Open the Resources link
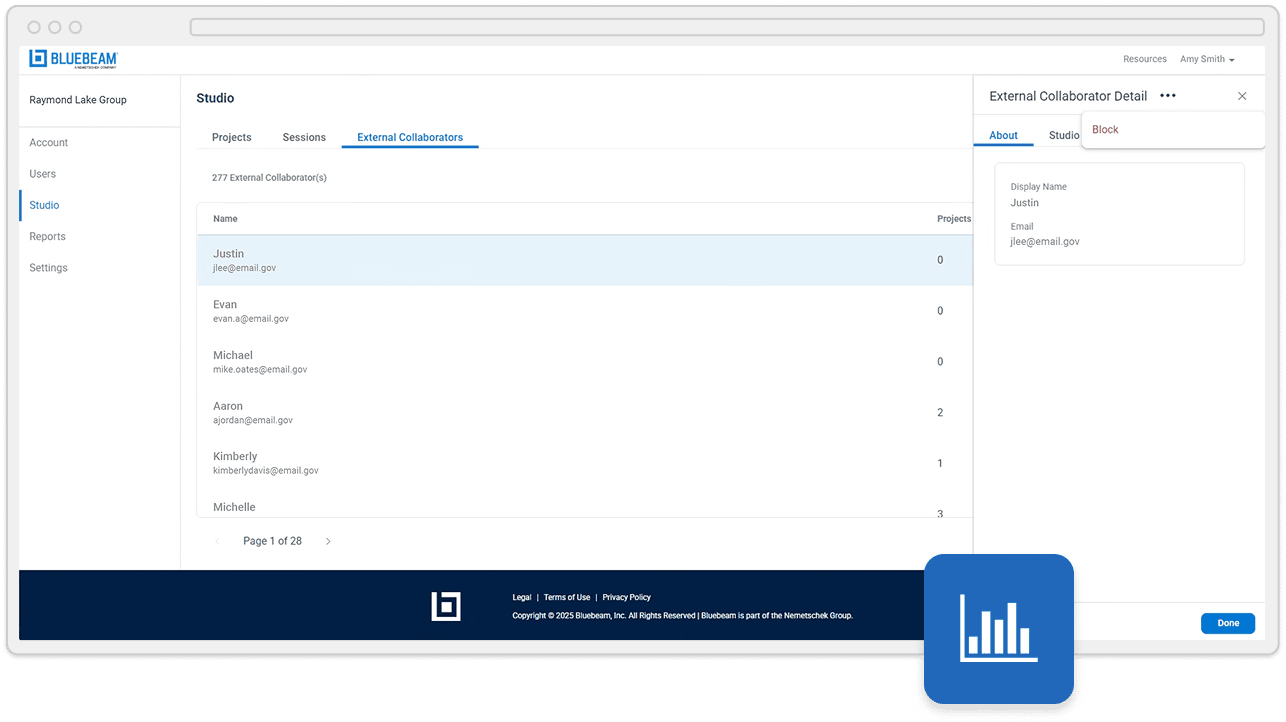 (x=1144, y=58)
